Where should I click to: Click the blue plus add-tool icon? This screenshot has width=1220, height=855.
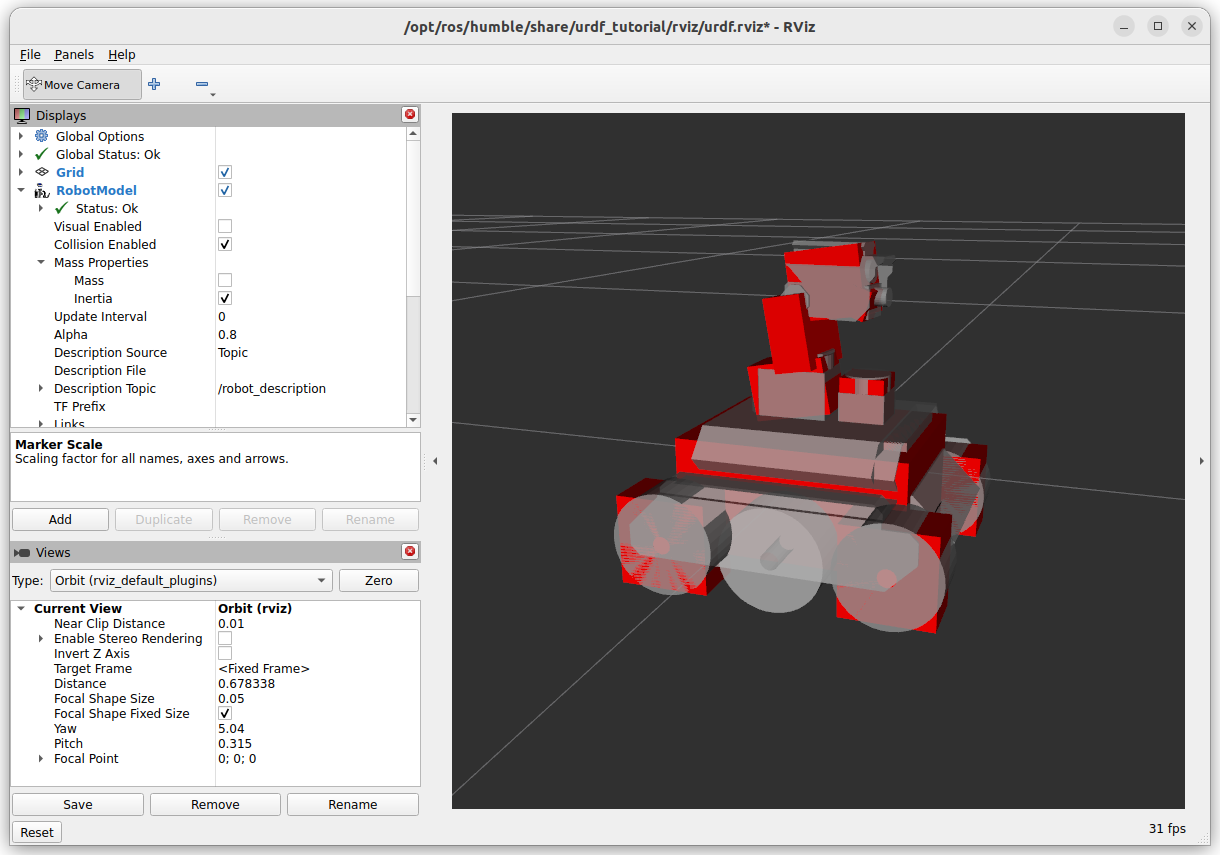point(154,85)
